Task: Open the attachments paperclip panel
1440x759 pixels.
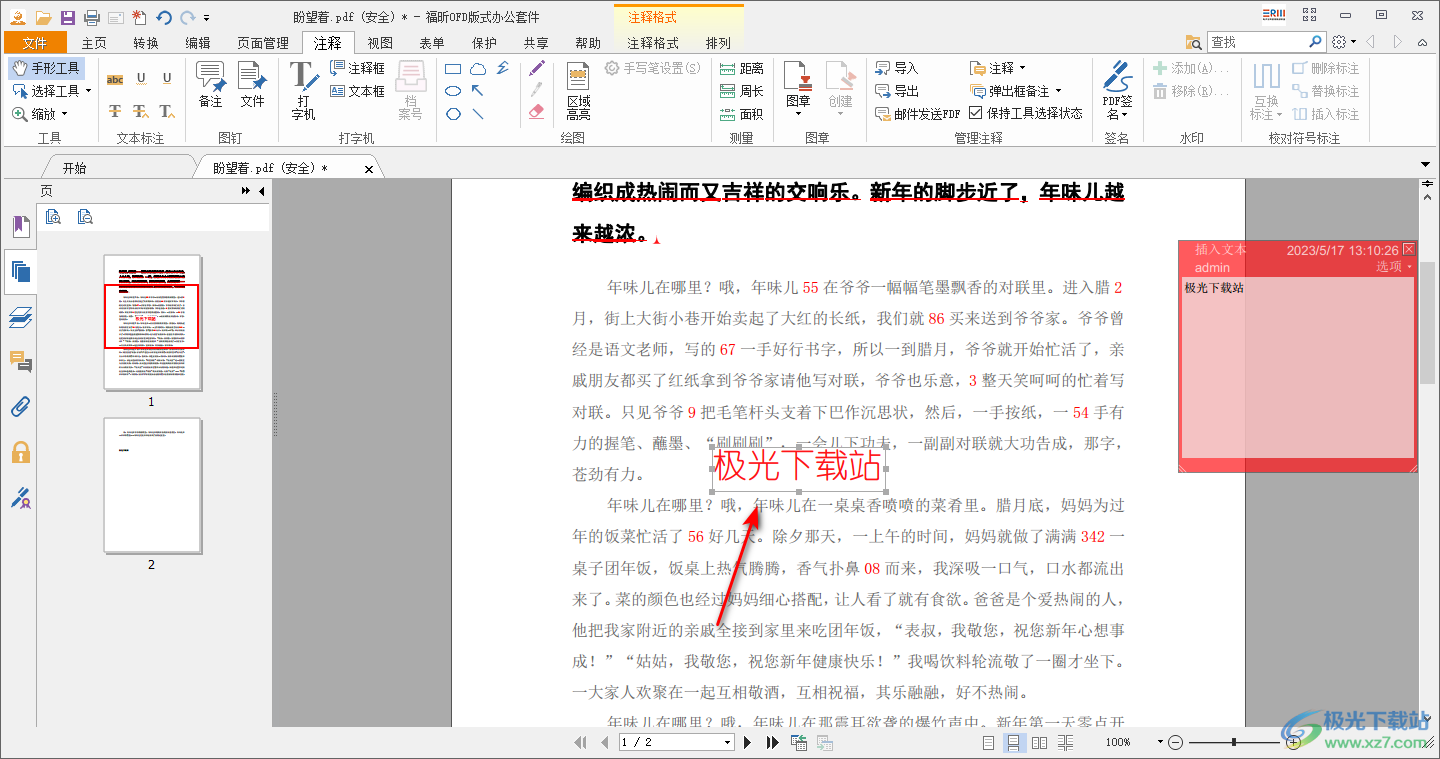Action: [x=20, y=407]
